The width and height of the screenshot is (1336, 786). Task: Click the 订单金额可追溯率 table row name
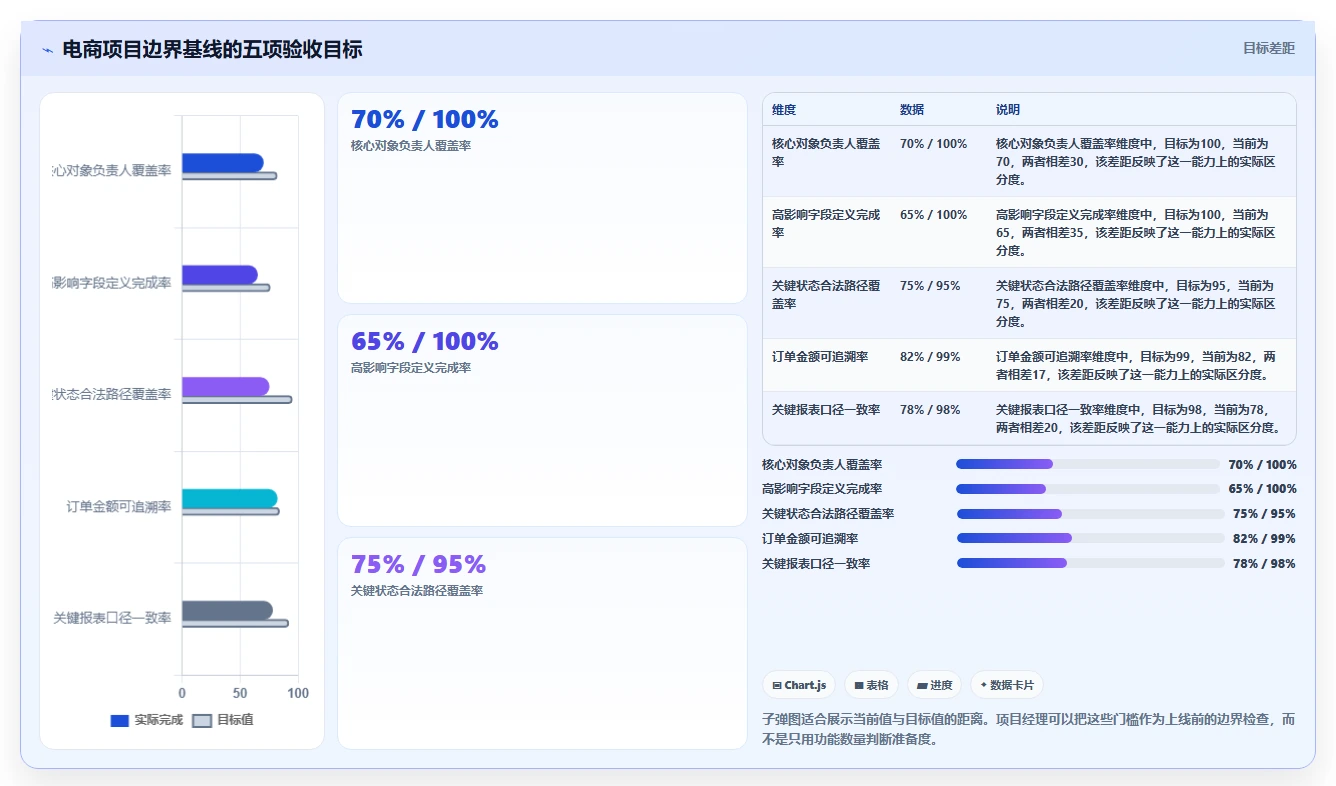[x=820, y=357]
